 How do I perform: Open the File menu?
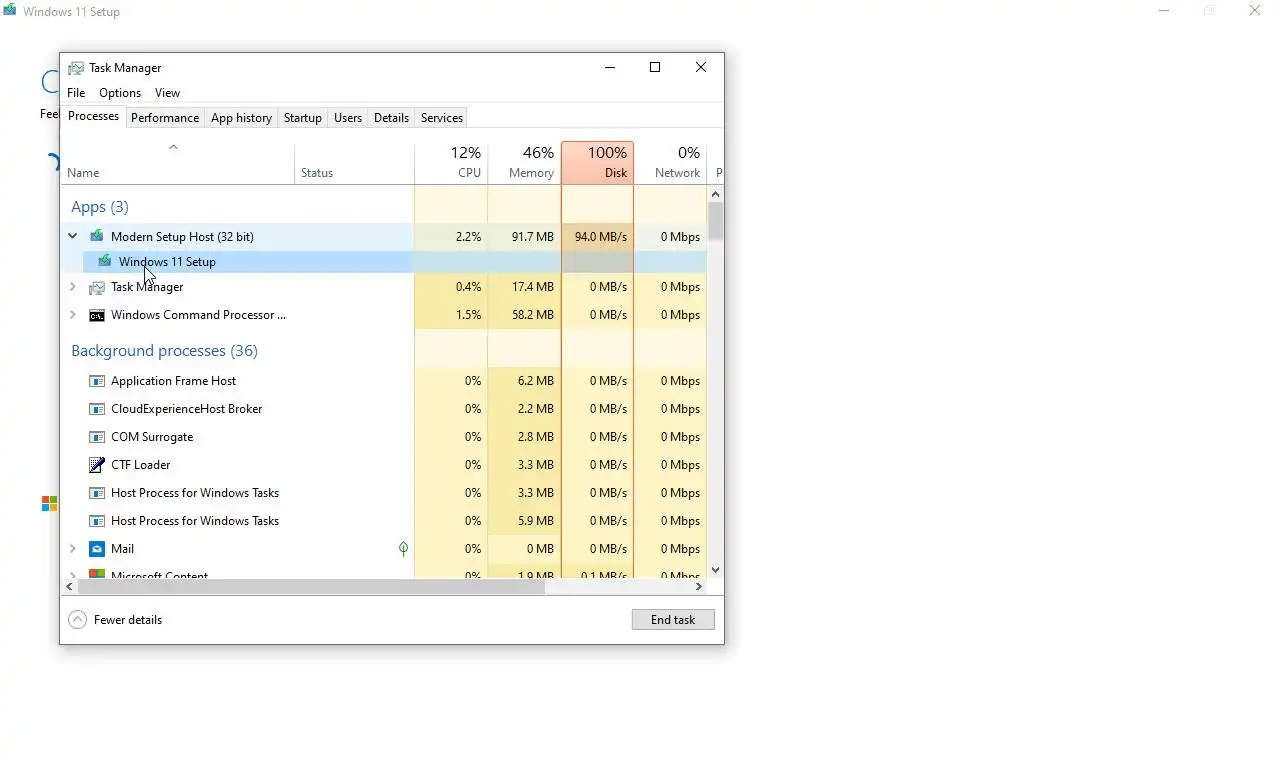[76, 93]
